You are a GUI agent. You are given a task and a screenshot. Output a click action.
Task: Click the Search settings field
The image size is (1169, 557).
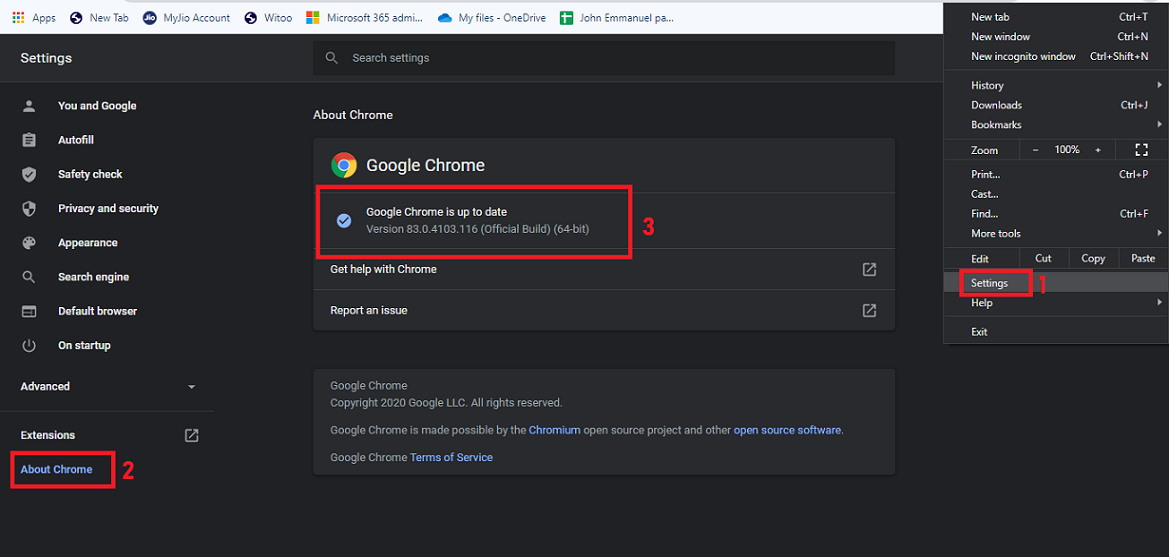pos(604,58)
